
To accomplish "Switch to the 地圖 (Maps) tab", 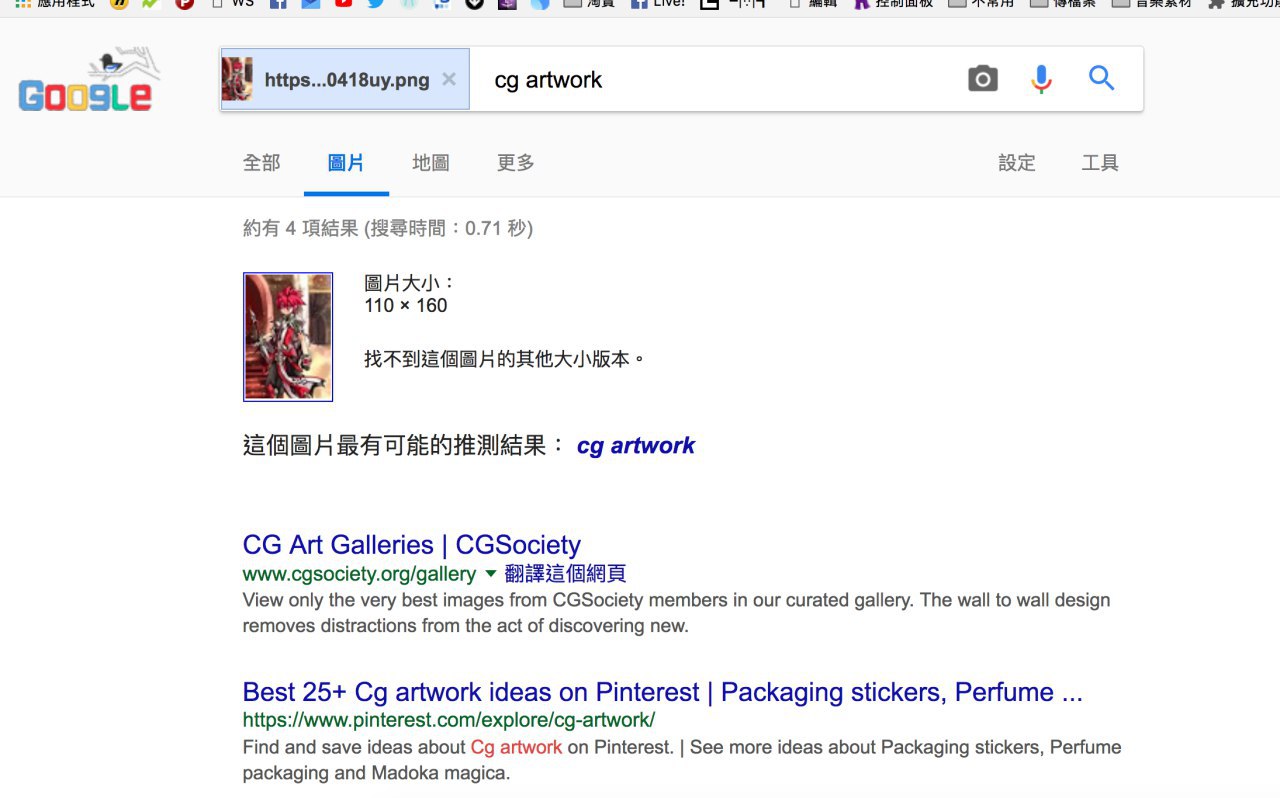I will click(x=431, y=163).
